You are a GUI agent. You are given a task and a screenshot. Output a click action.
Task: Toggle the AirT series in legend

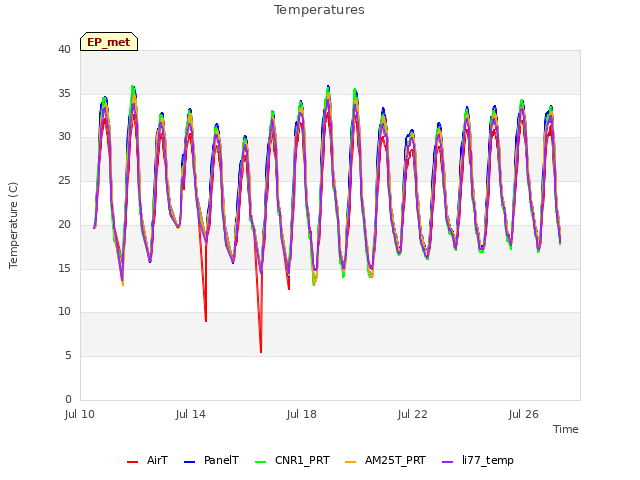[x=147, y=460]
